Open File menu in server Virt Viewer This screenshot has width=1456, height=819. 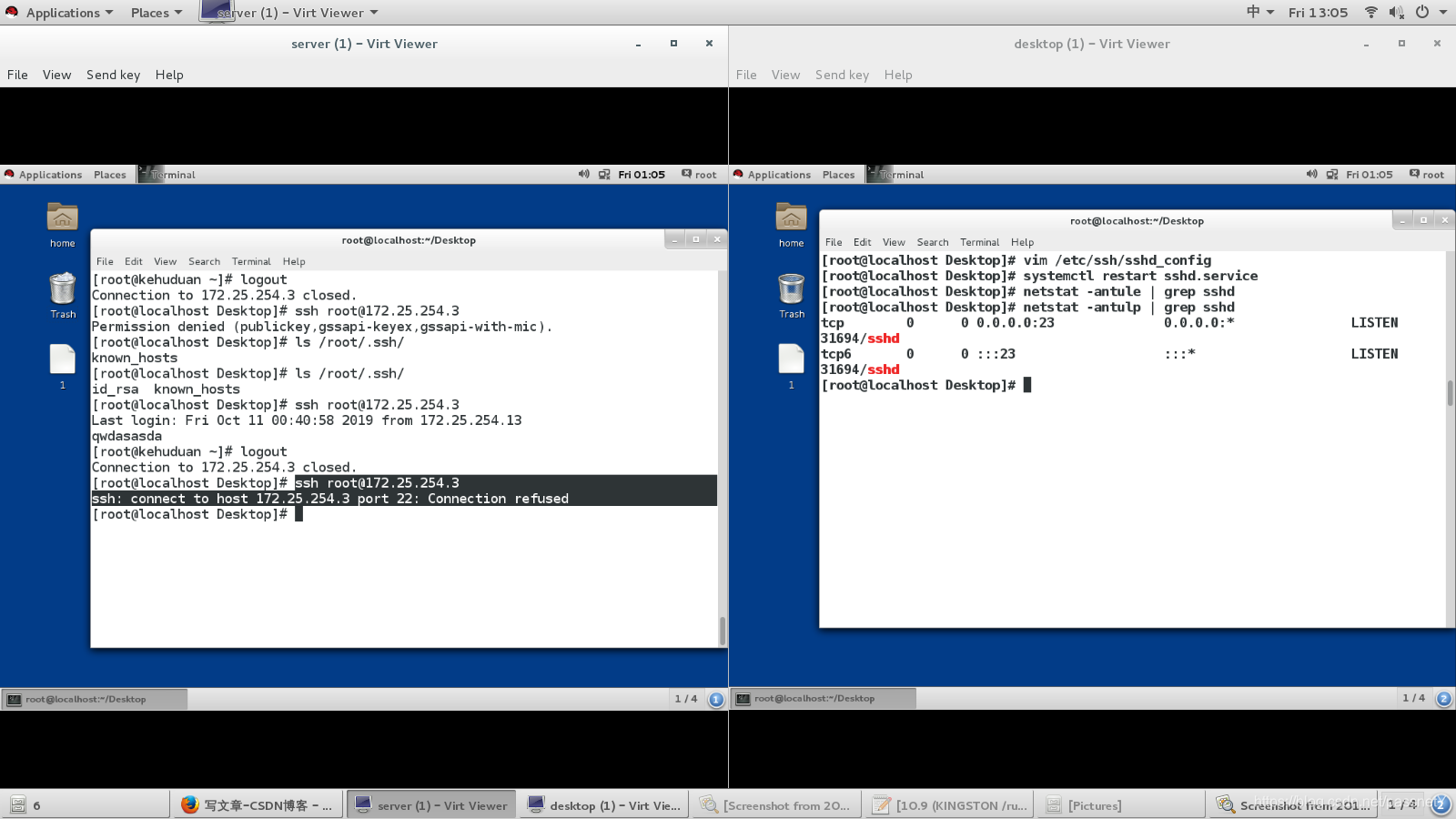(x=17, y=75)
